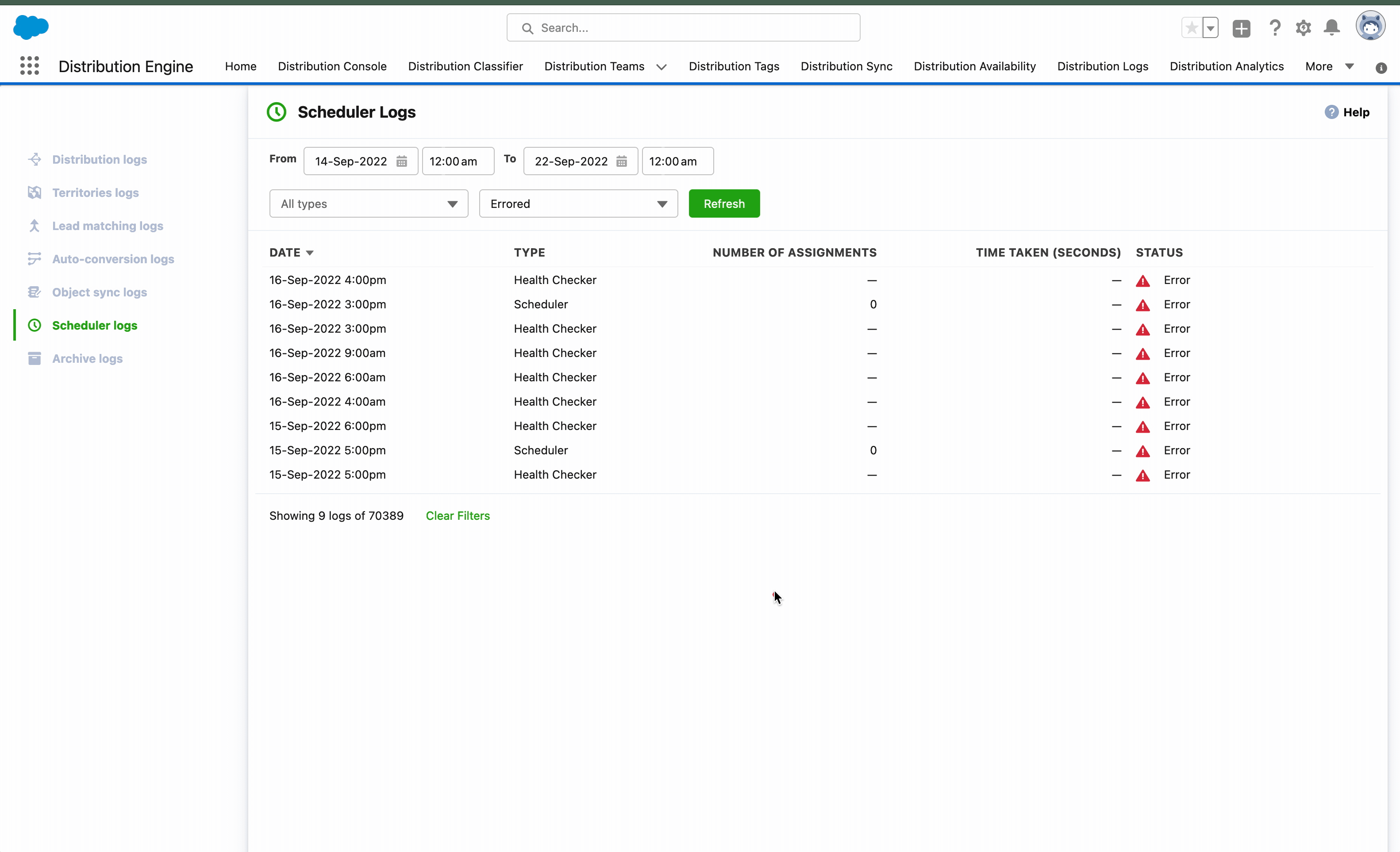Open the notifications bell

click(1332, 28)
